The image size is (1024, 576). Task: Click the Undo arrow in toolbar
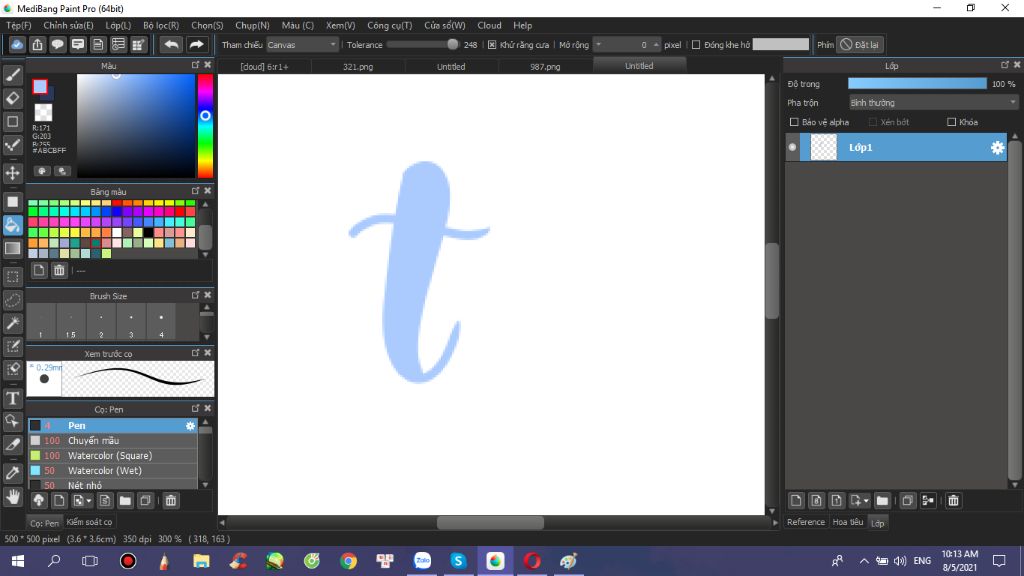(x=171, y=45)
